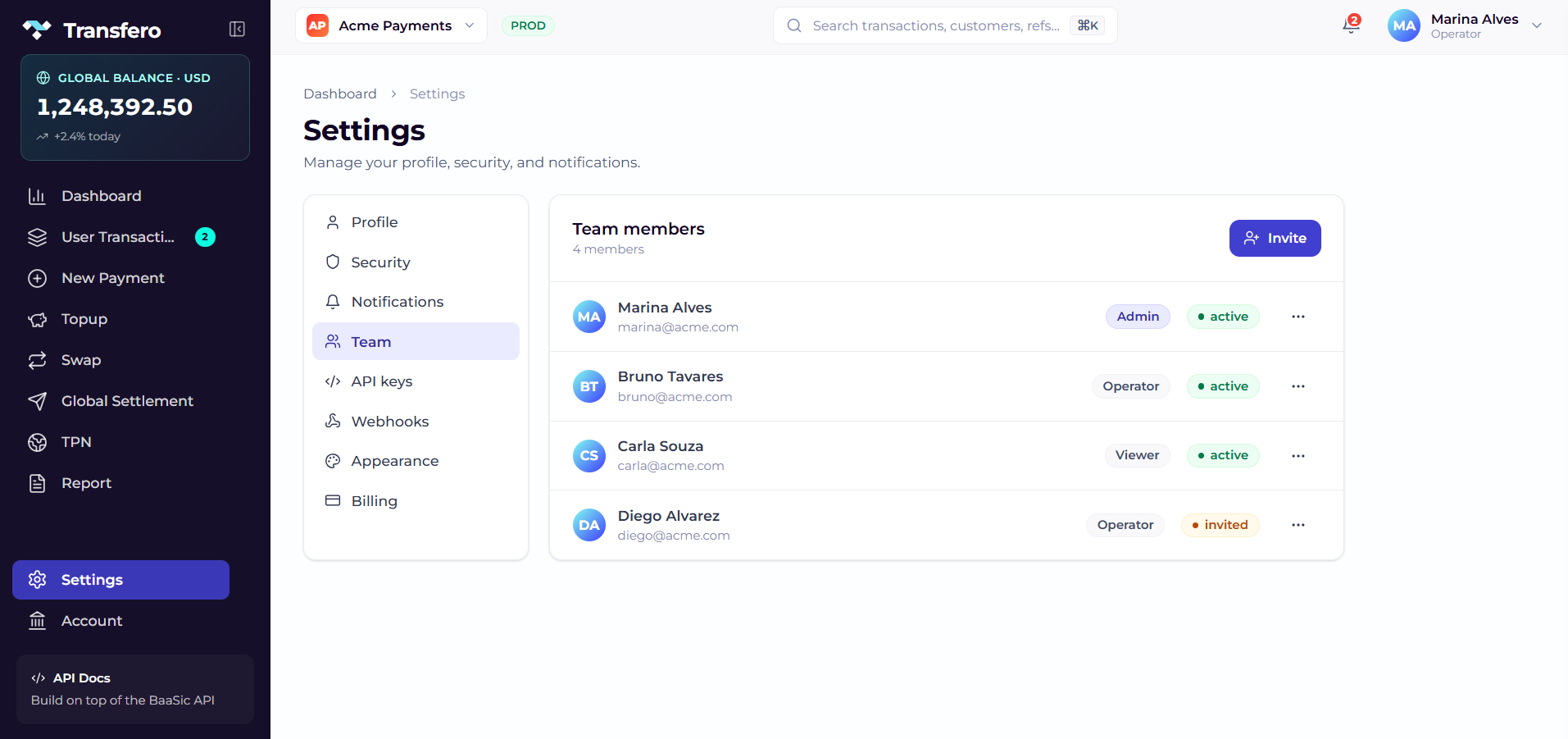Click the Topup piggy bank icon
Image resolution: width=1568 pixels, height=739 pixels.
tap(37, 319)
